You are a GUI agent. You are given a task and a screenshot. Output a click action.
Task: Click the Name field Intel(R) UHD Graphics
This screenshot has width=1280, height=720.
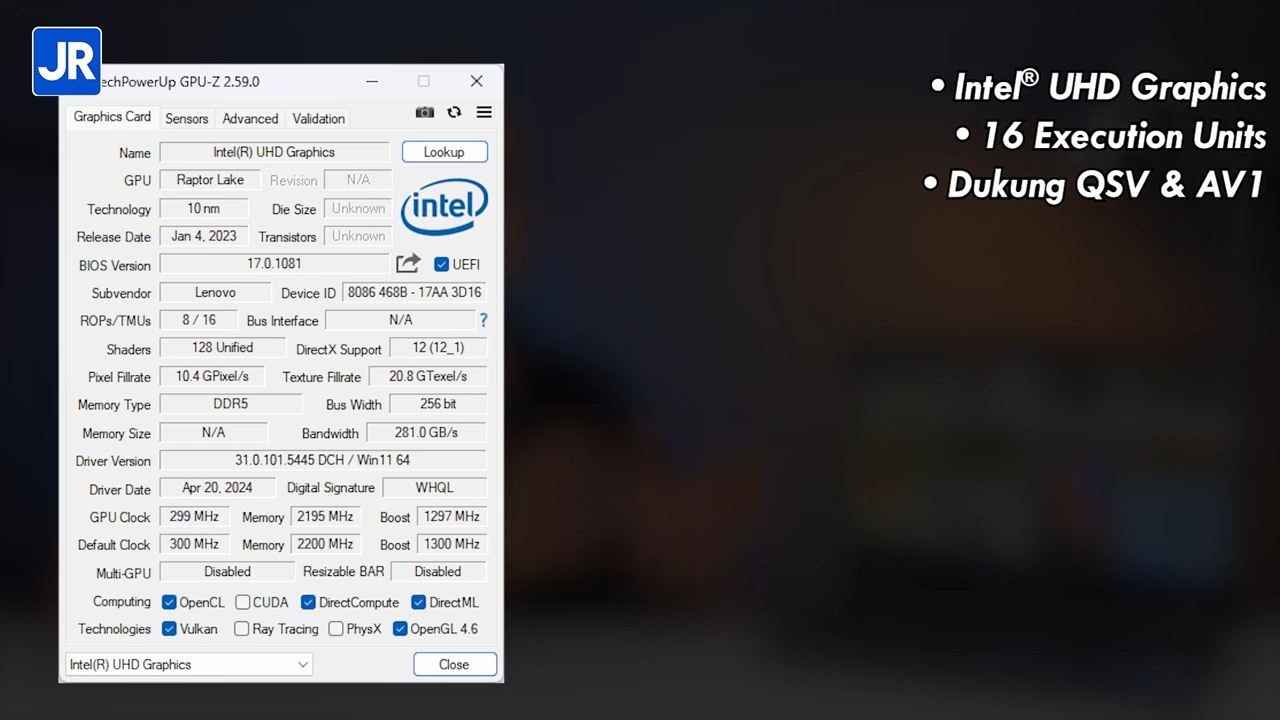(274, 152)
